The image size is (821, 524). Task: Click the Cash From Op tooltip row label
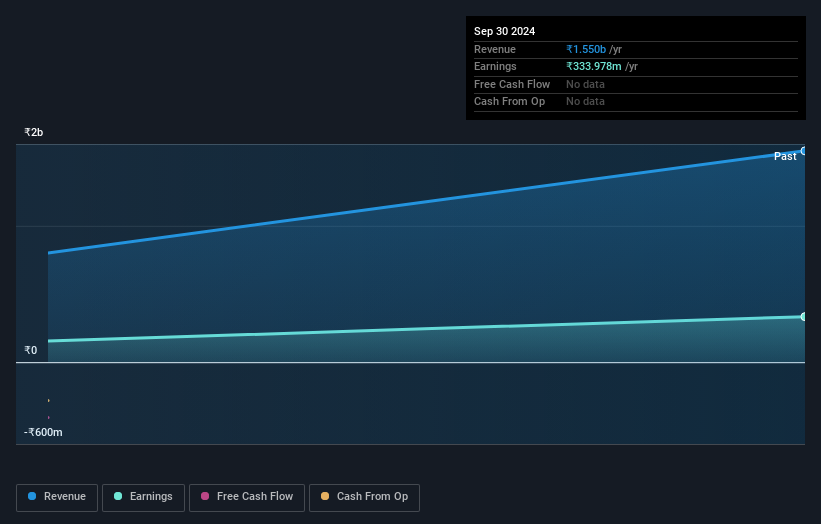[x=509, y=102]
